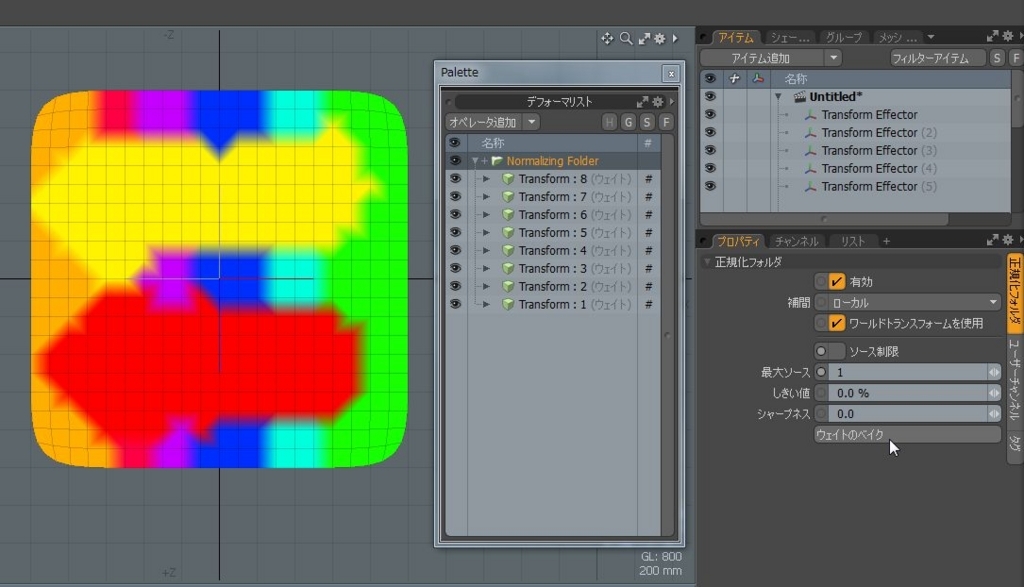Image resolution: width=1024 pixels, height=587 pixels.
Task: Open the 補間 ローカル dropdown
Action: [914, 302]
